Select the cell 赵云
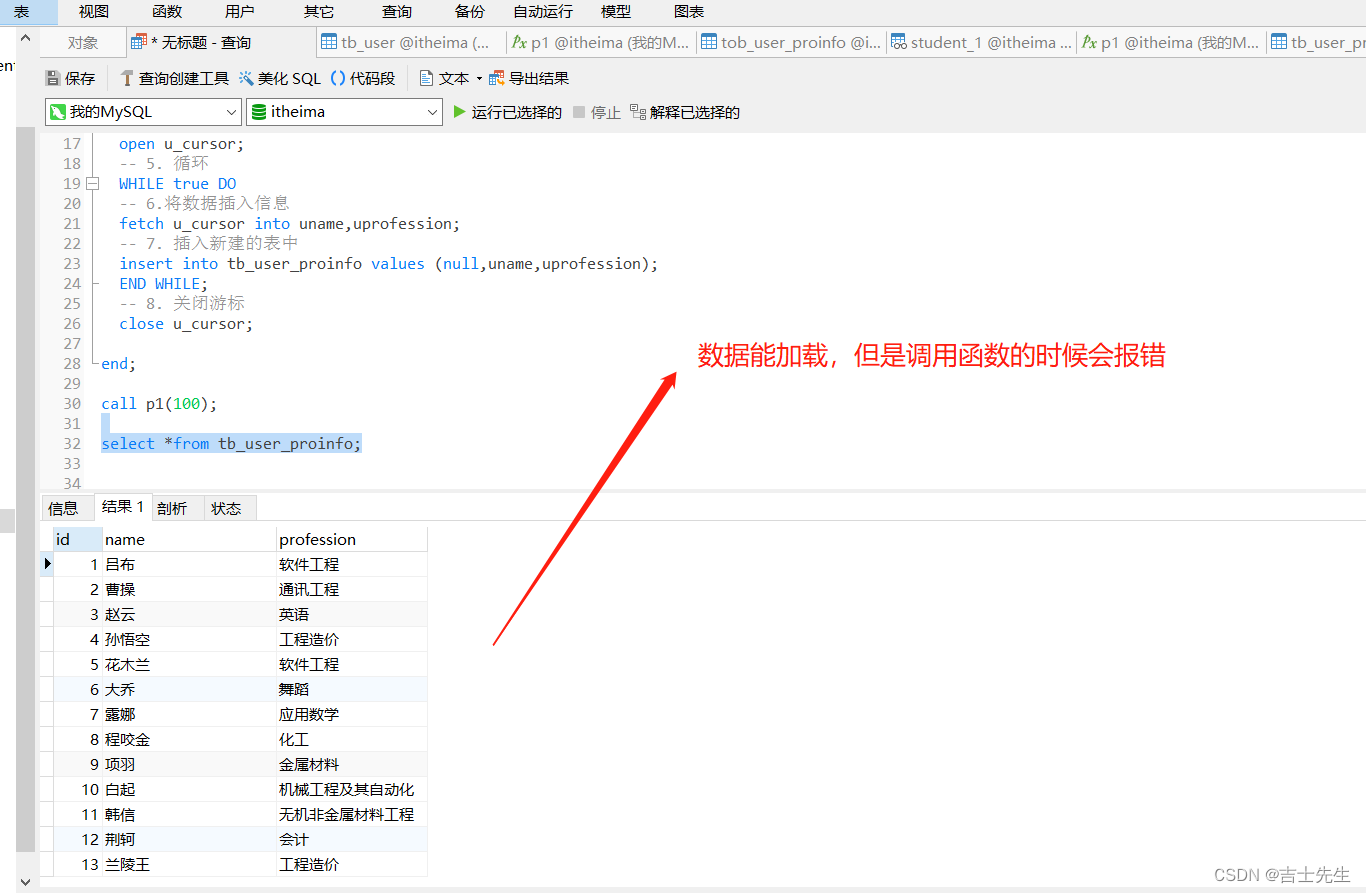This screenshot has width=1366, height=893. click(189, 614)
